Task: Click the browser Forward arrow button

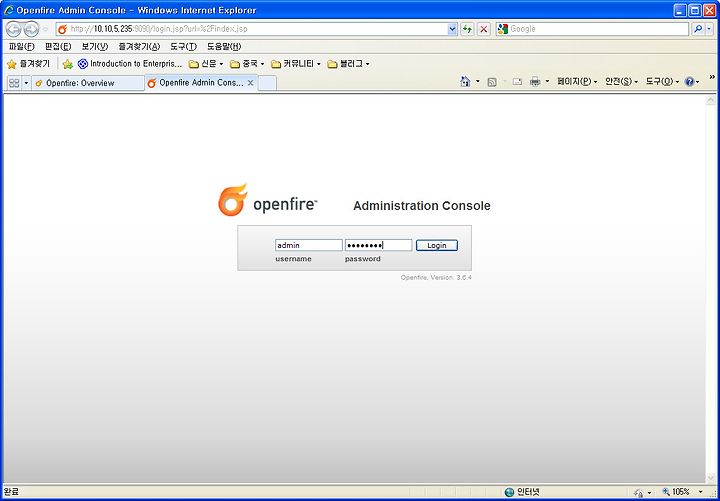Action: [x=31, y=29]
